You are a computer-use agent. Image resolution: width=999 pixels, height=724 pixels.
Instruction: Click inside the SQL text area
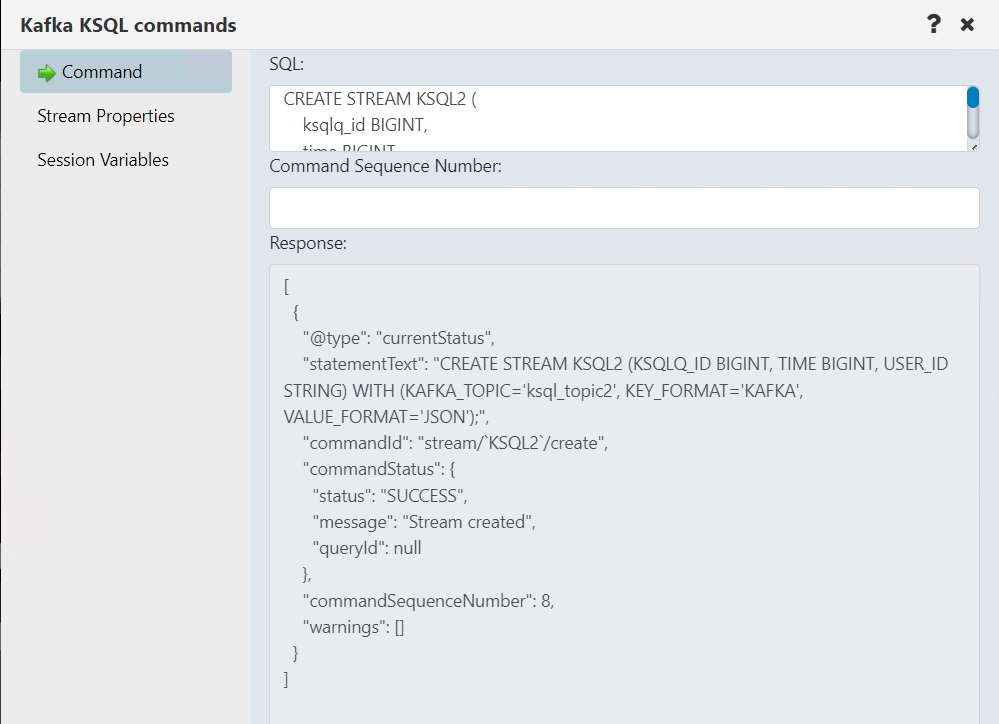click(x=618, y=119)
